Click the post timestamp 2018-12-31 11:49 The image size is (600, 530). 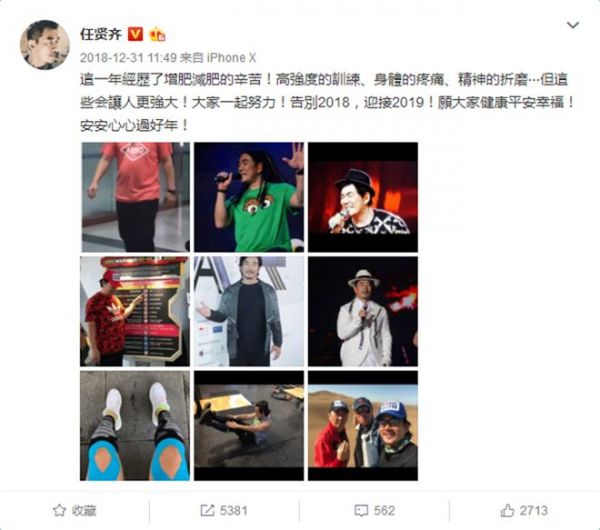coord(128,58)
